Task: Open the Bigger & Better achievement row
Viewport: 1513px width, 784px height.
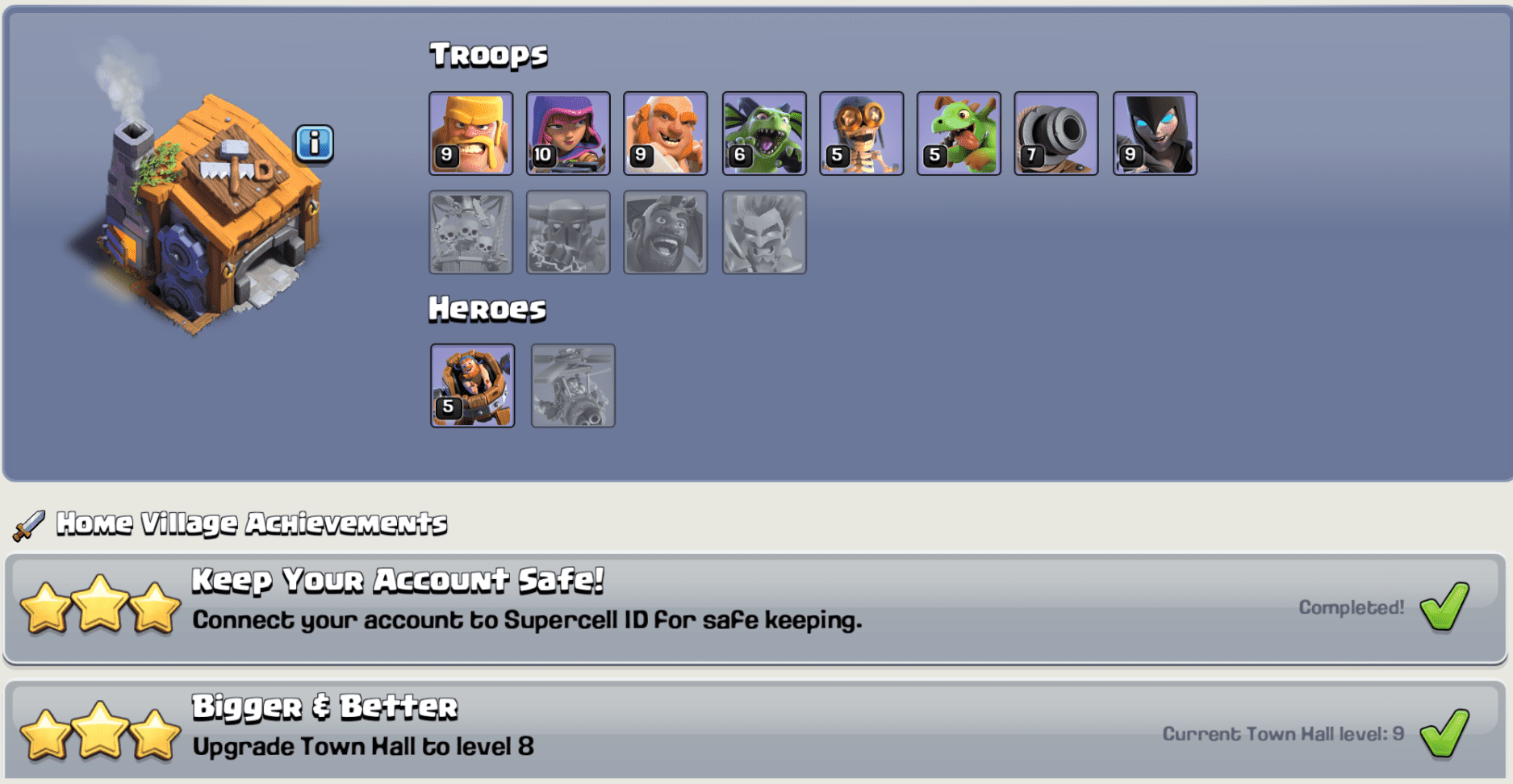Action: point(755,731)
